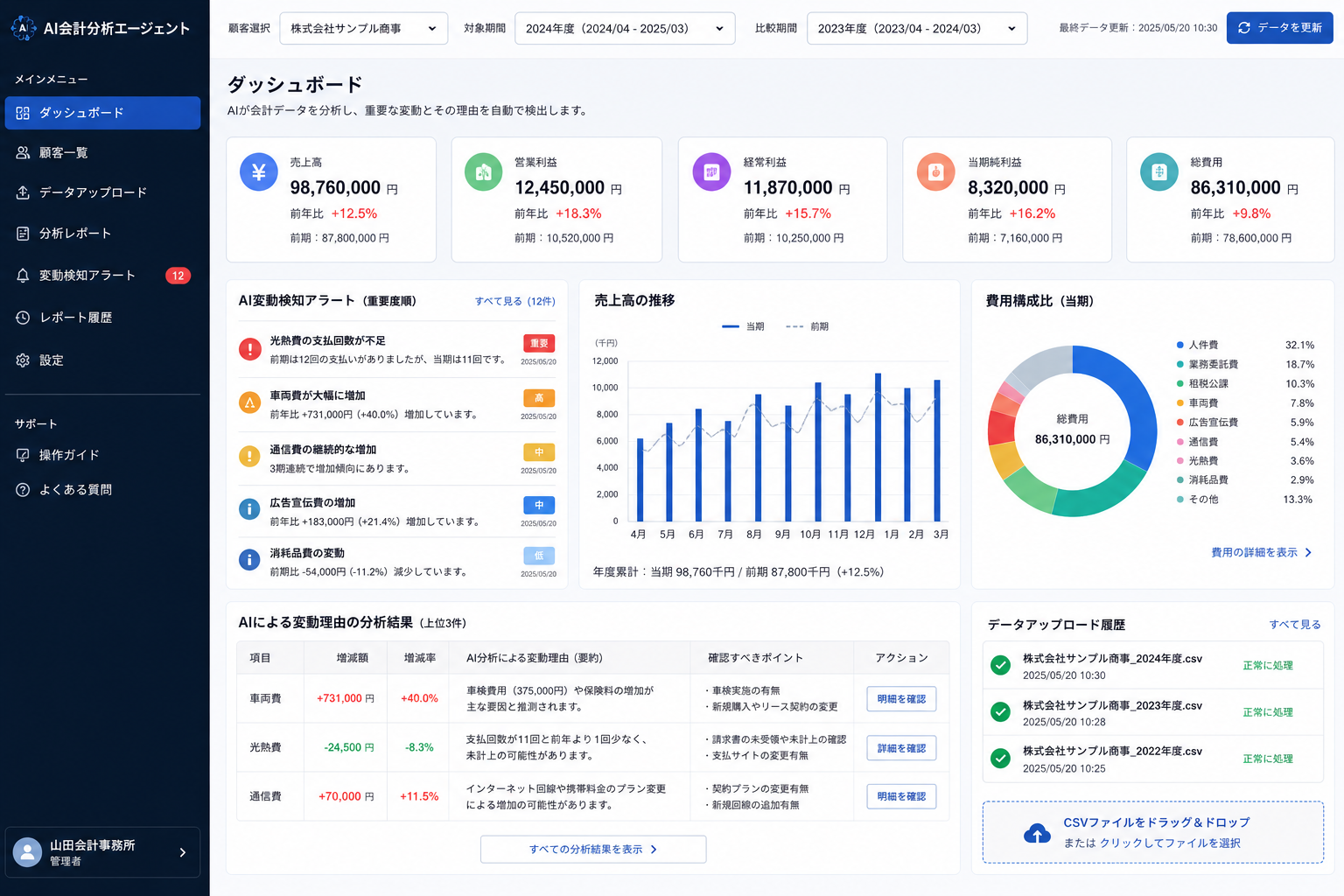
Task: Click the 変動検知アラート bell icon
Action: (23, 276)
